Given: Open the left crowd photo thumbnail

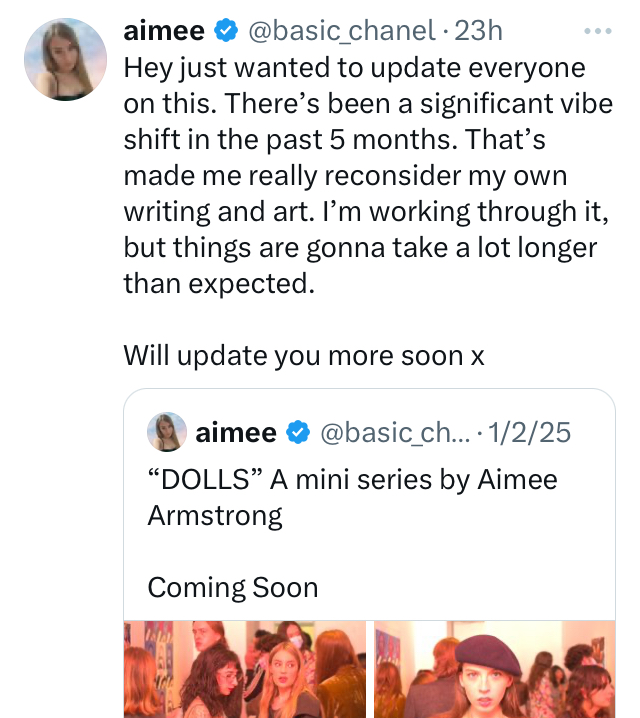Looking at the screenshot, I should tap(245, 669).
